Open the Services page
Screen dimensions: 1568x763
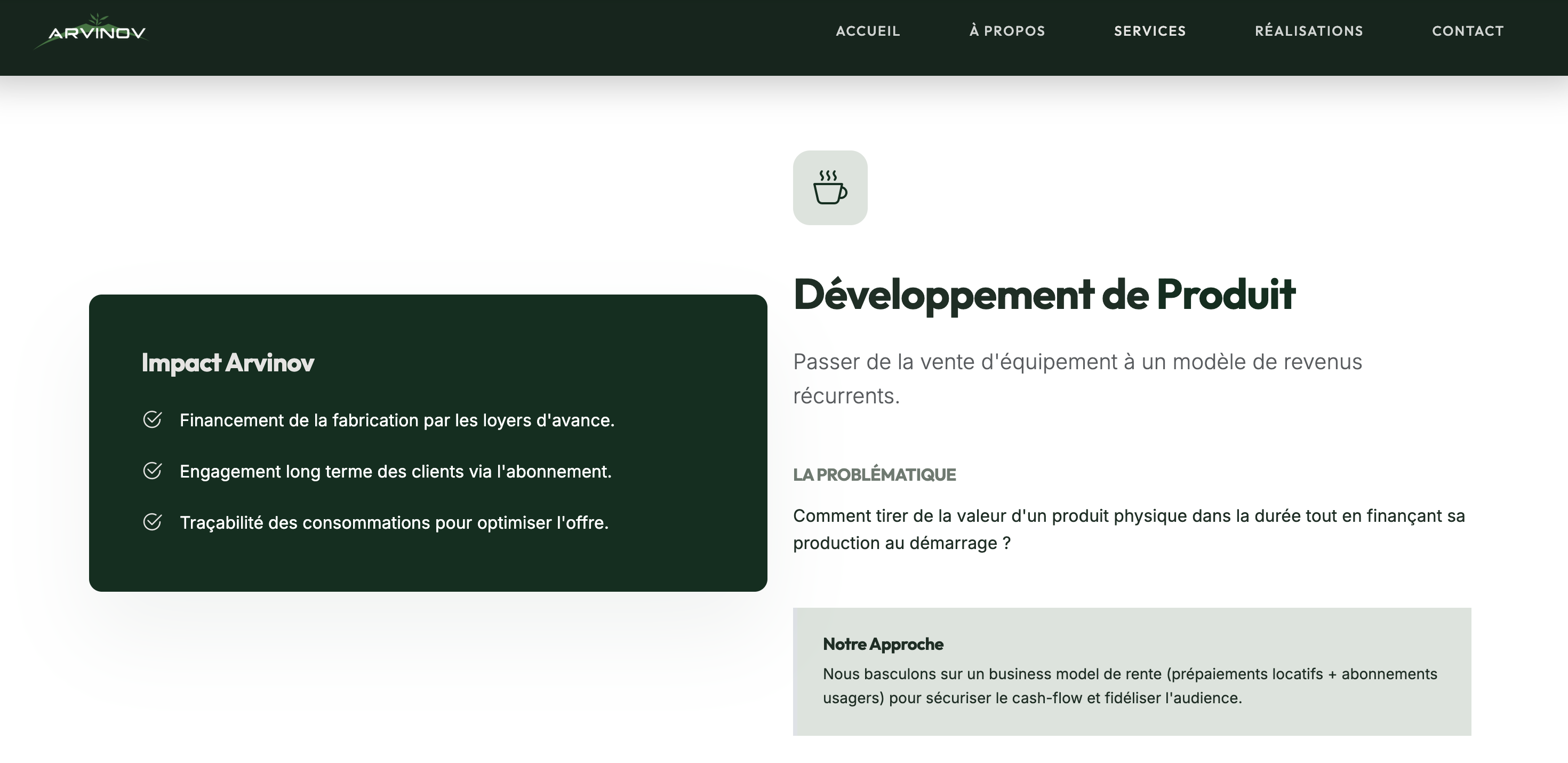click(1149, 31)
